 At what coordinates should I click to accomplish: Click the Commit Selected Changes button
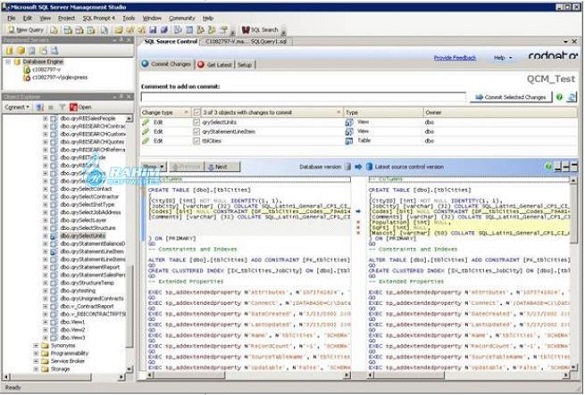point(510,97)
